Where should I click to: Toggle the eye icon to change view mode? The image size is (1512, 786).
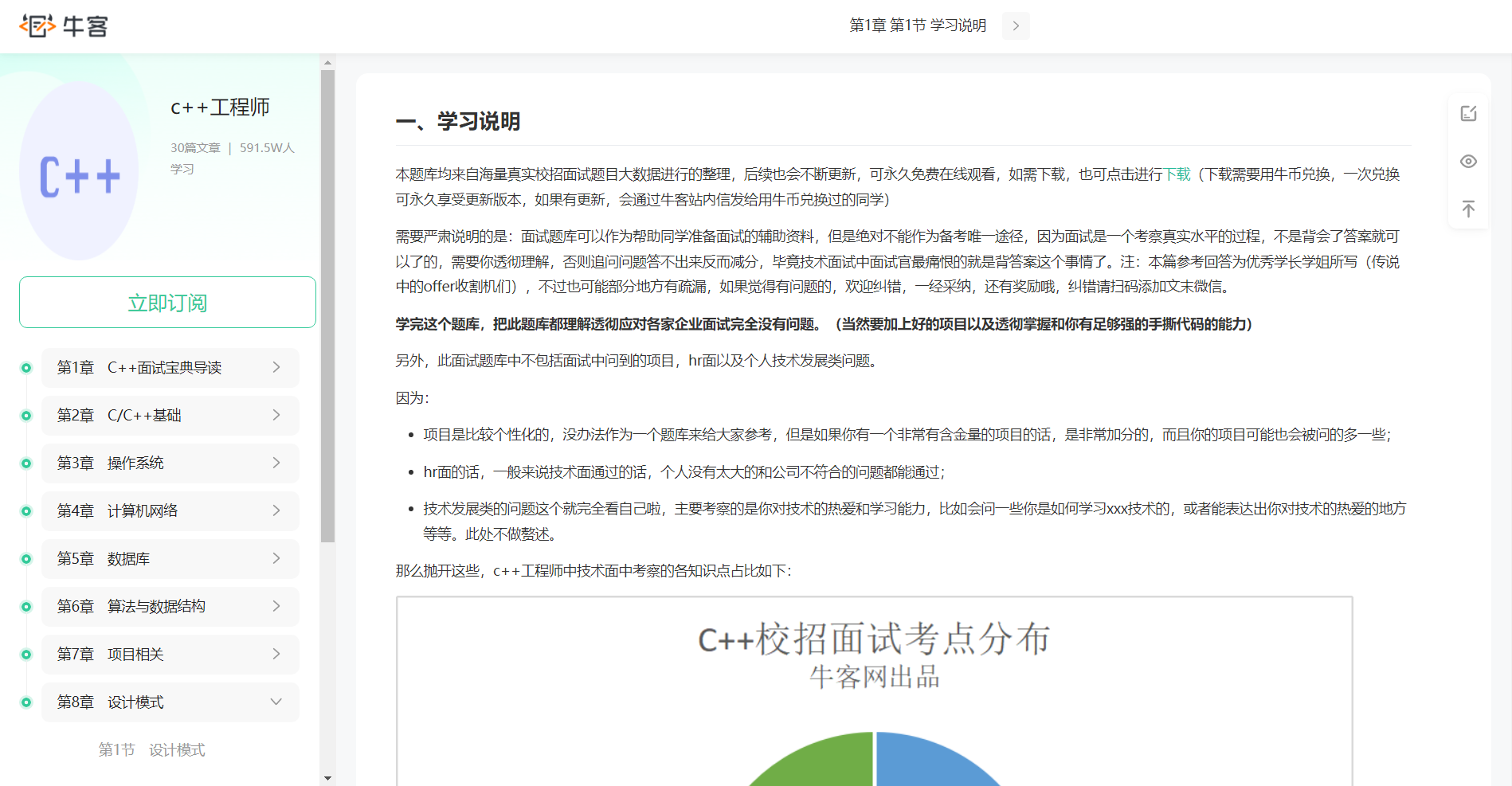(1468, 161)
